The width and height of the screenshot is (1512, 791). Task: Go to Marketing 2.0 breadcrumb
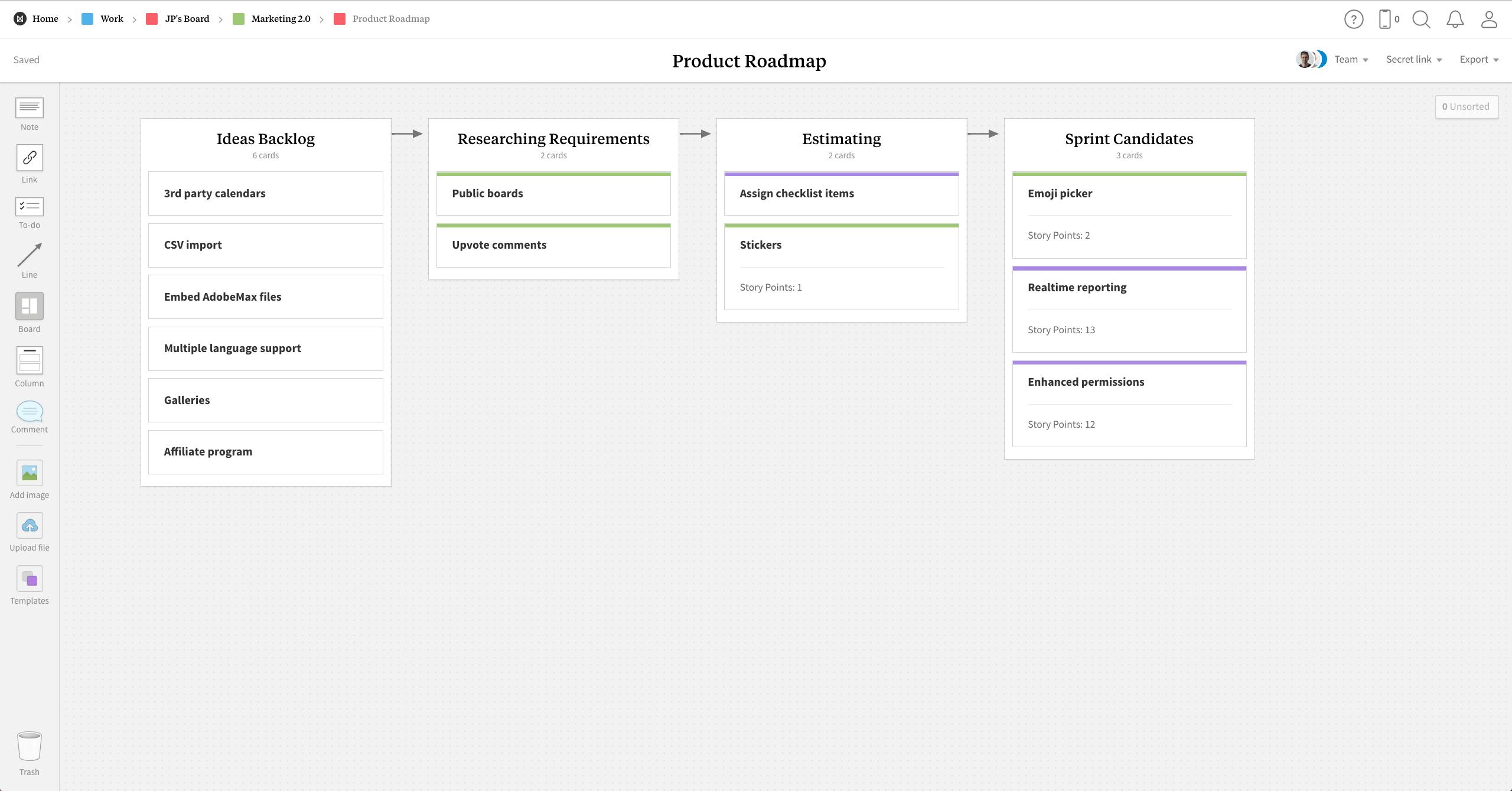(x=281, y=19)
